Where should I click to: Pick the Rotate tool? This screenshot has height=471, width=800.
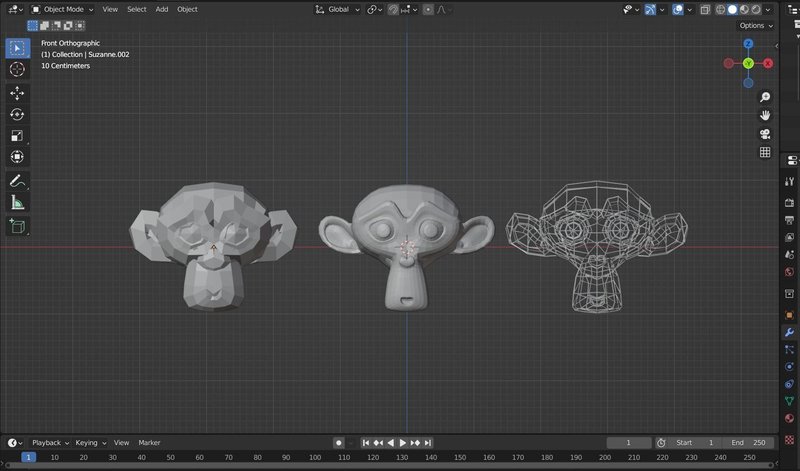(x=17, y=114)
